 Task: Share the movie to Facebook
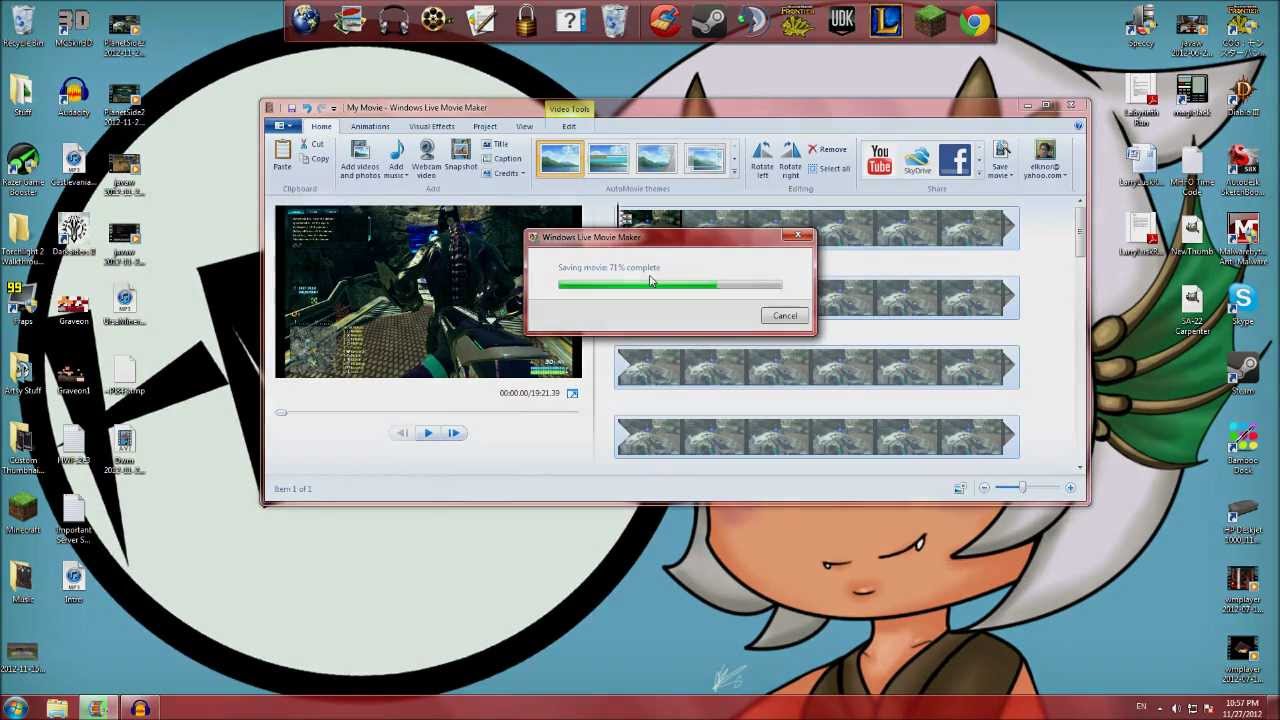click(x=955, y=160)
